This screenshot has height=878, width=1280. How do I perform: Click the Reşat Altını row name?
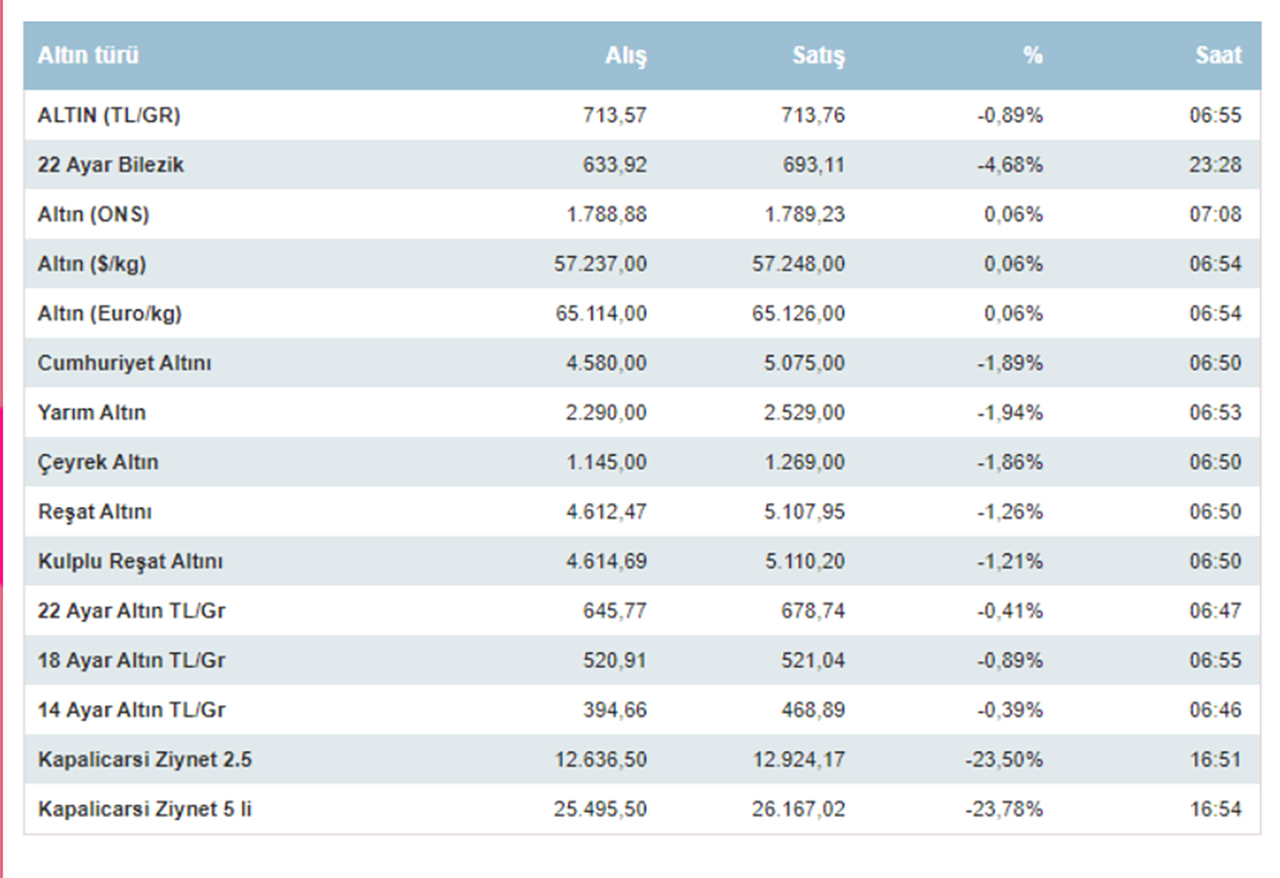pyautogui.click(x=95, y=512)
